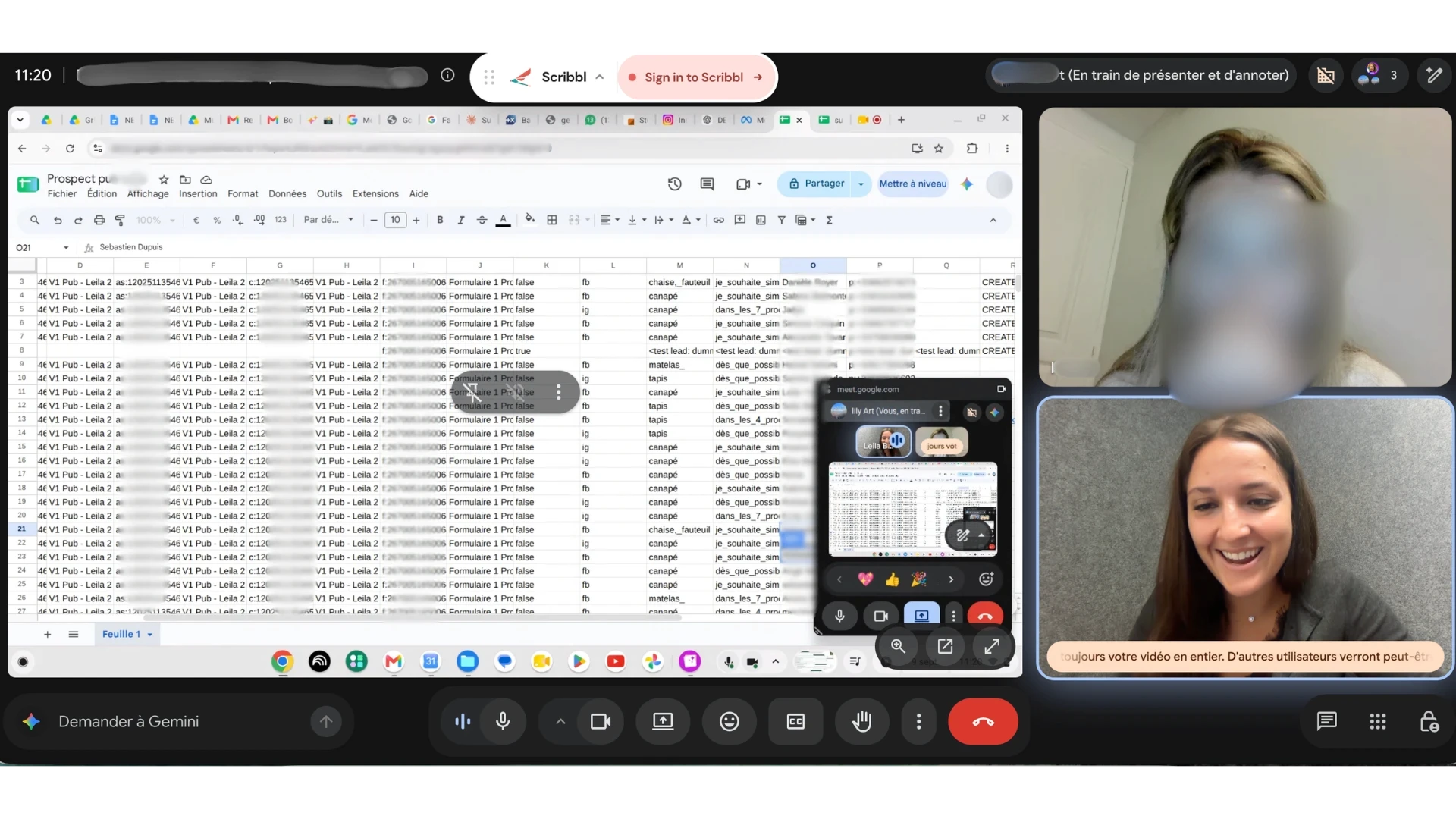Click Sign in to Scribbl button
Screen dimensions: 1456x819
[696, 77]
